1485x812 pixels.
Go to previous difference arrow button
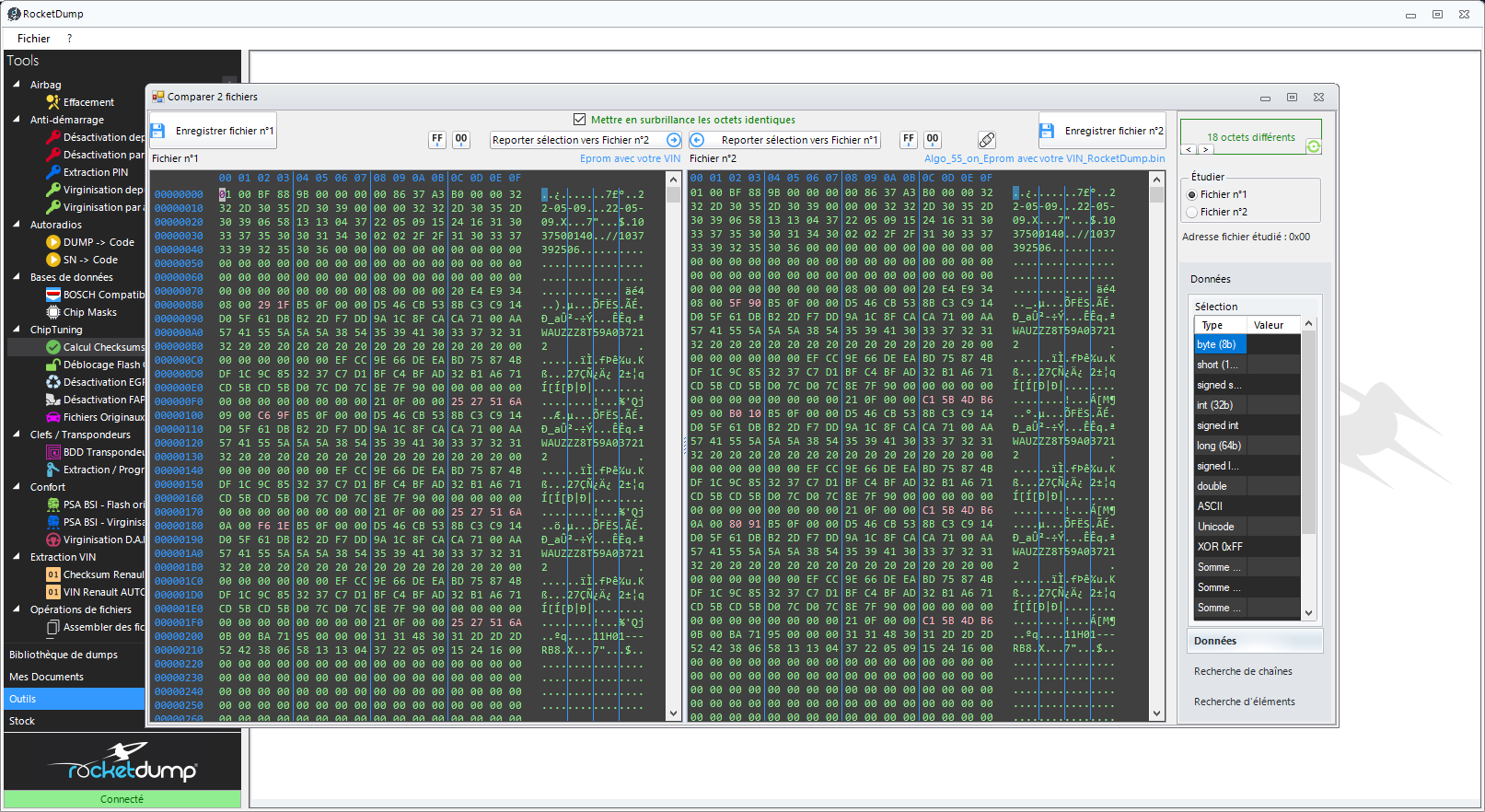[x=1189, y=149]
